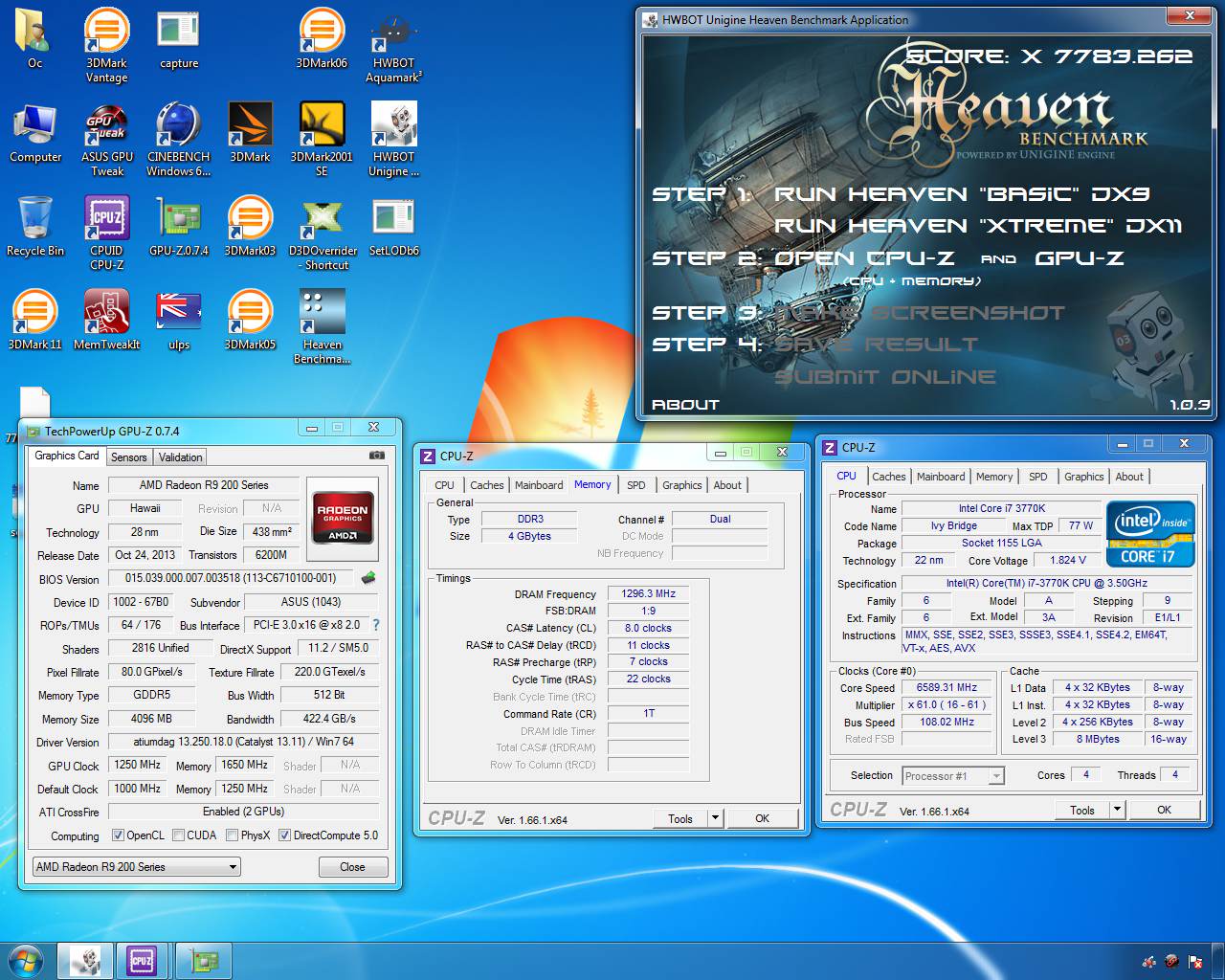Click GPU-Z link in Heaven step 2
The width and height of the screenshot is (1225, 980).
point(1080,258)
